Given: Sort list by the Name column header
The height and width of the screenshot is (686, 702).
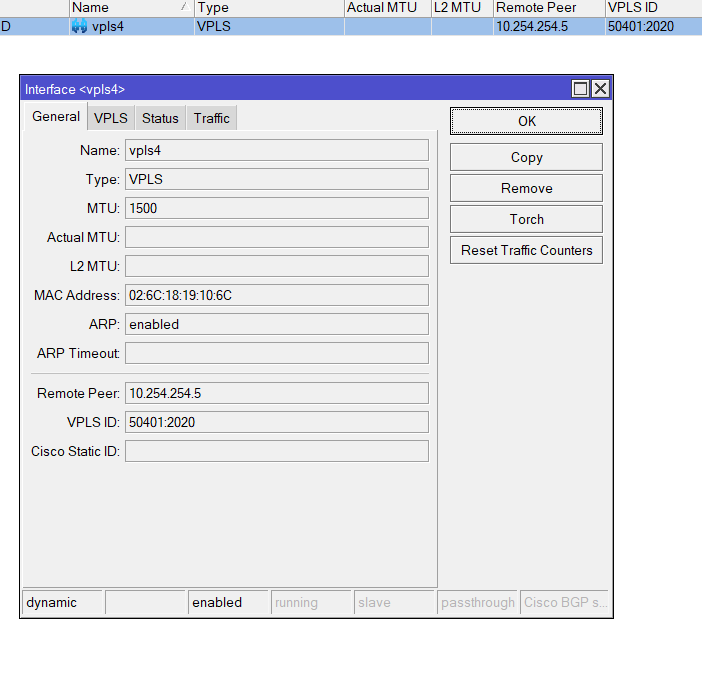Looking at the screenshot, I should coord(132,8).
